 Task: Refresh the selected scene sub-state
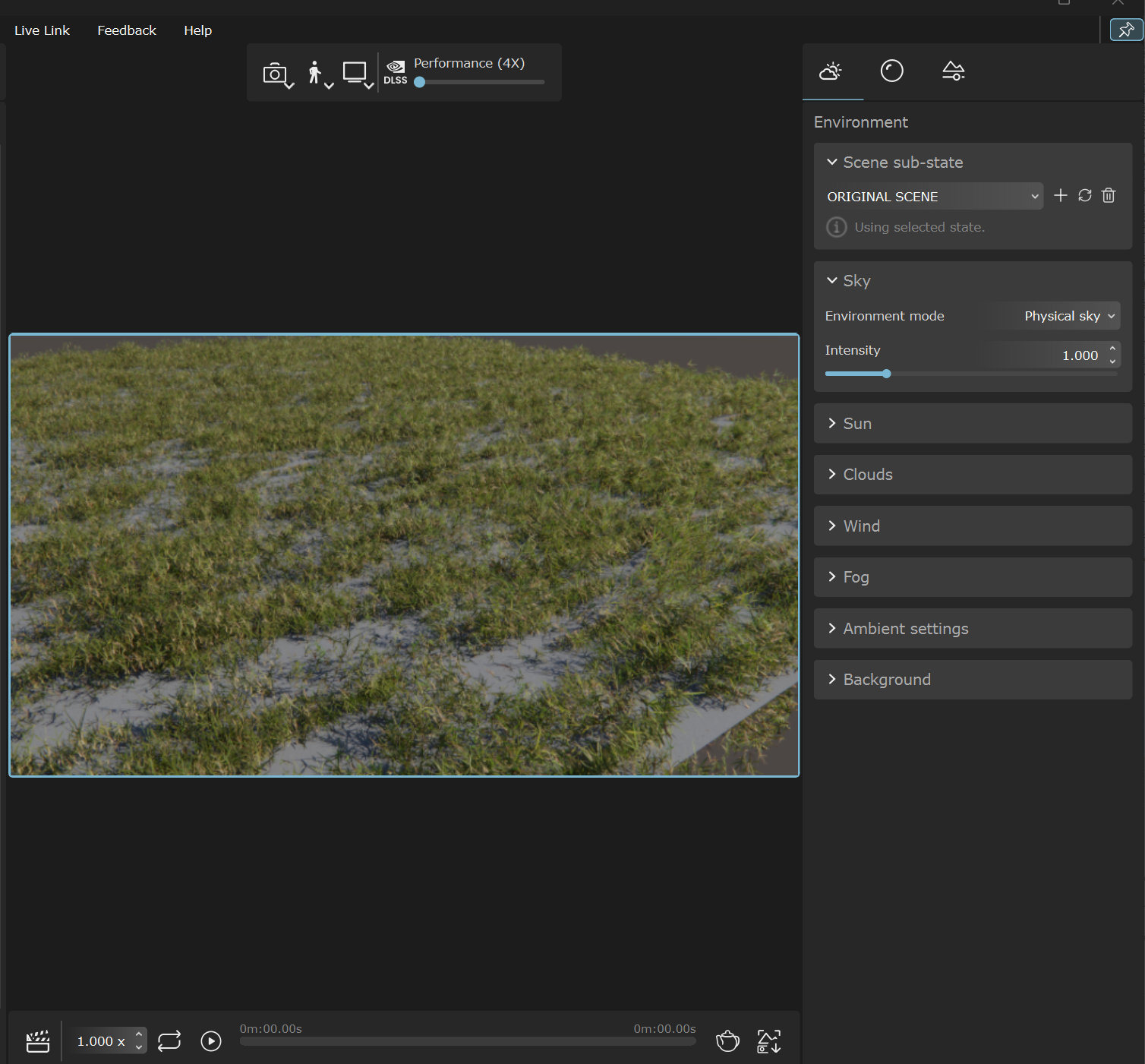click(x=1084, y=195)
